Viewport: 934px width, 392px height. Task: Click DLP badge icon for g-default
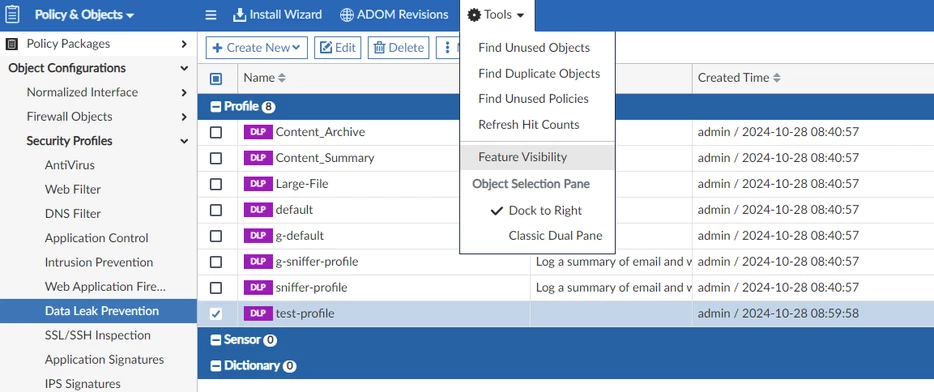coord(258,235)
